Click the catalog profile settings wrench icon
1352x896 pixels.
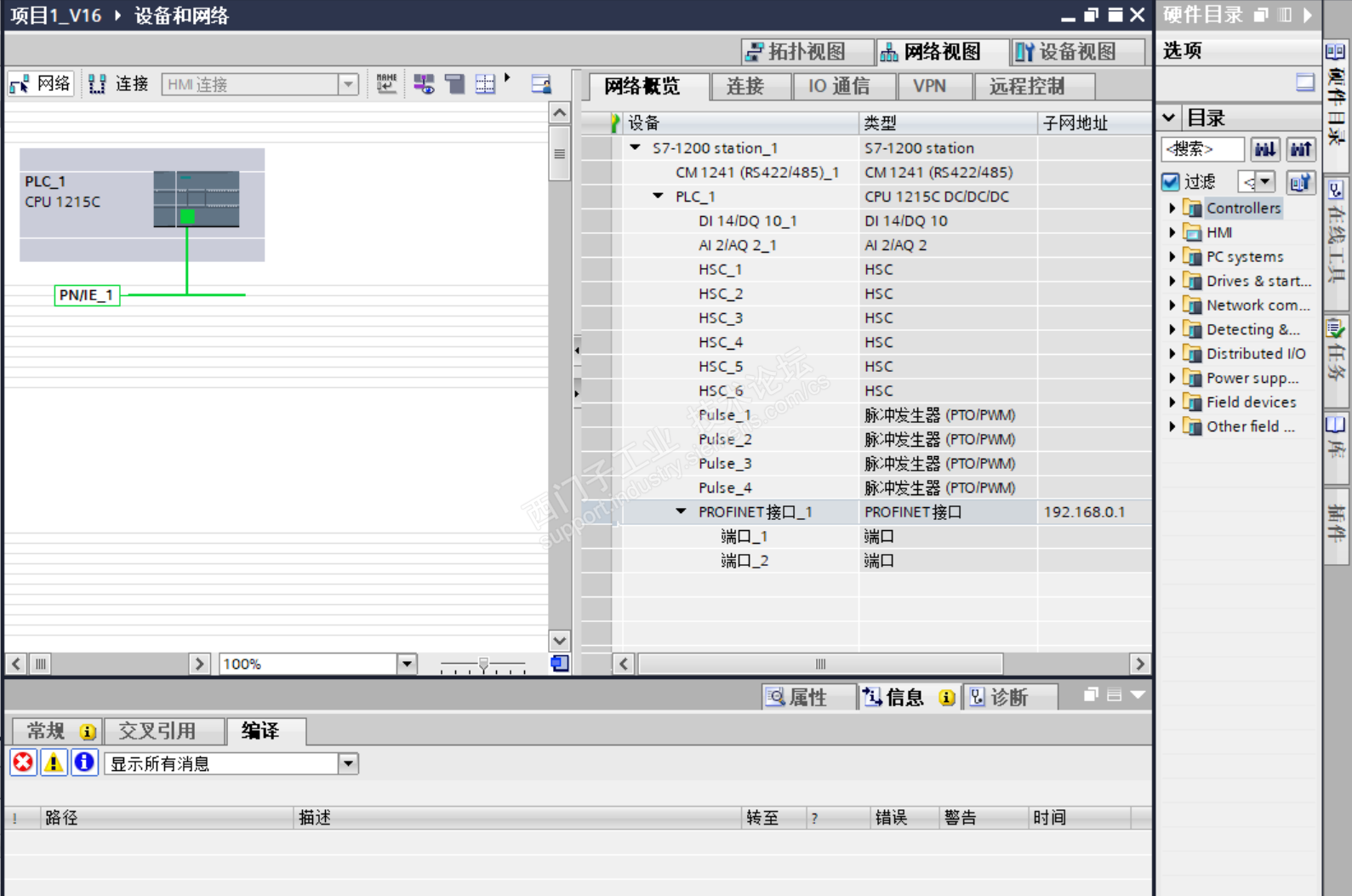click(1300, 181)
